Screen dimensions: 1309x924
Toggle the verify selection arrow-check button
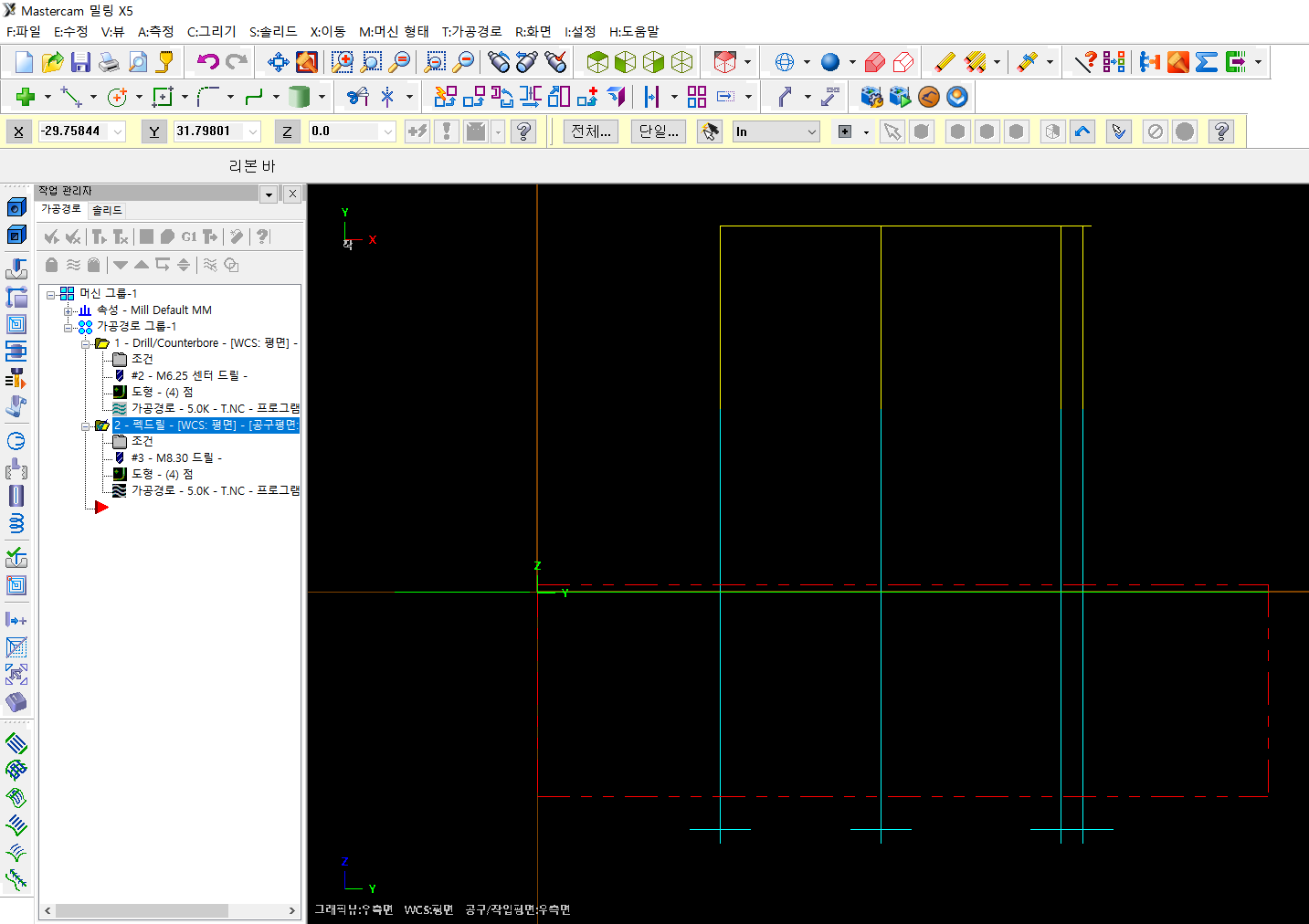click(x=1118, y=131)
